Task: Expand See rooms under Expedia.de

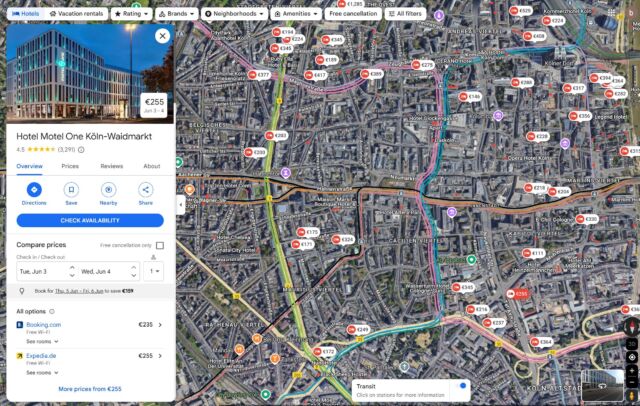Action: [x=42, y=373]
